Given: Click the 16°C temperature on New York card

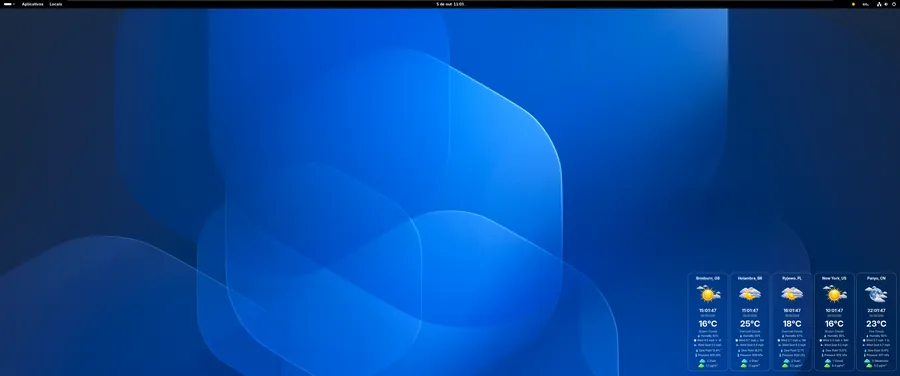Looking at the screenshot, I should tap(834, 324).
